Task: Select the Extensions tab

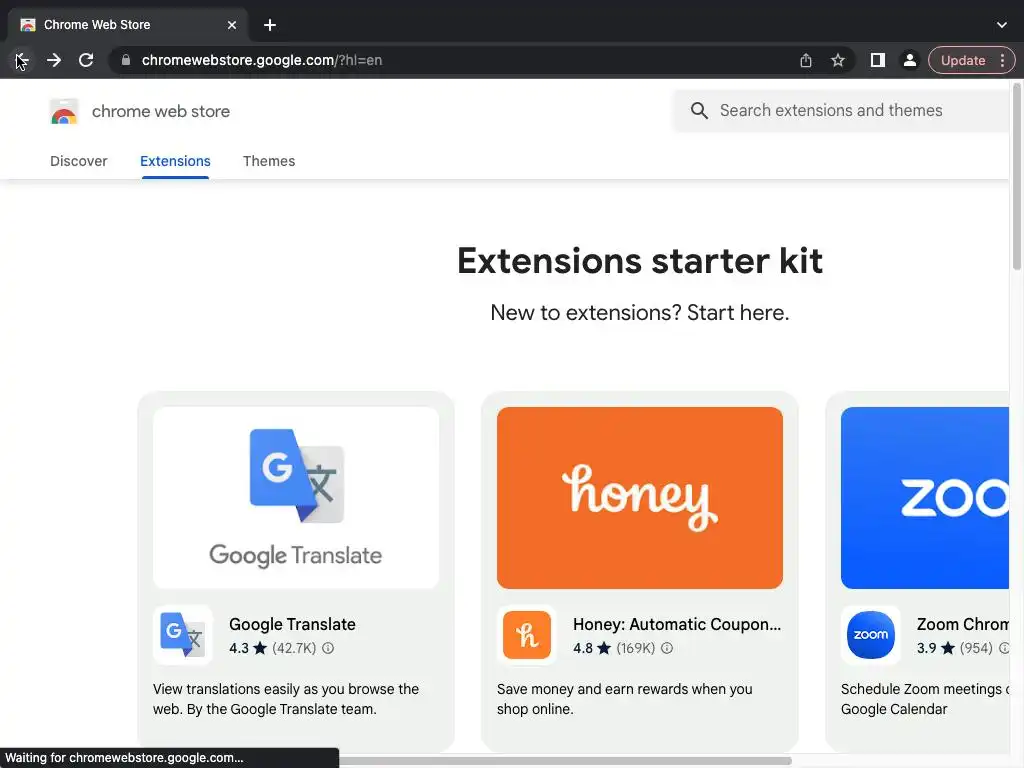Action: [175, 161]
